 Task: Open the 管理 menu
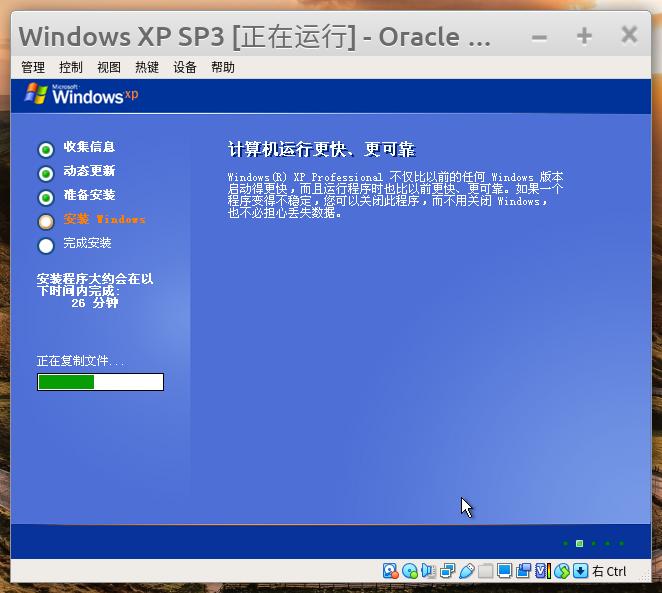click(33, 67)
